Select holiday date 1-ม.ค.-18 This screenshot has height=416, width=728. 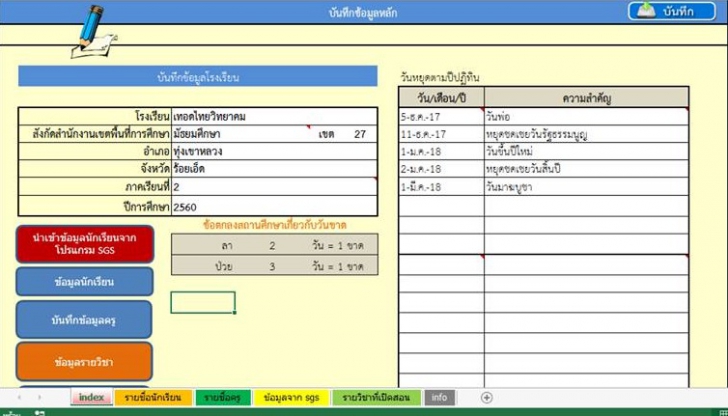[441, 152]
